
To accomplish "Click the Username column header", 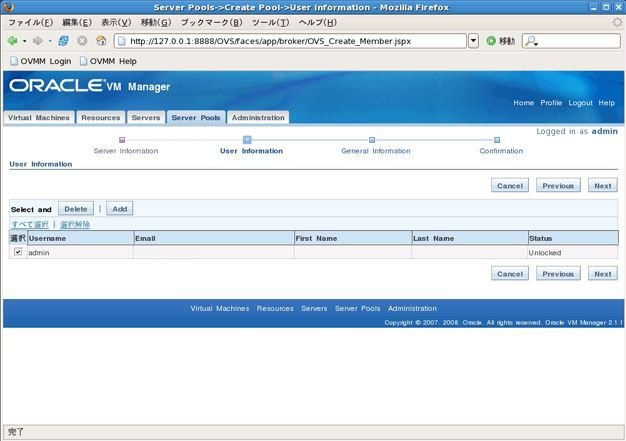I will coord(81,238).
